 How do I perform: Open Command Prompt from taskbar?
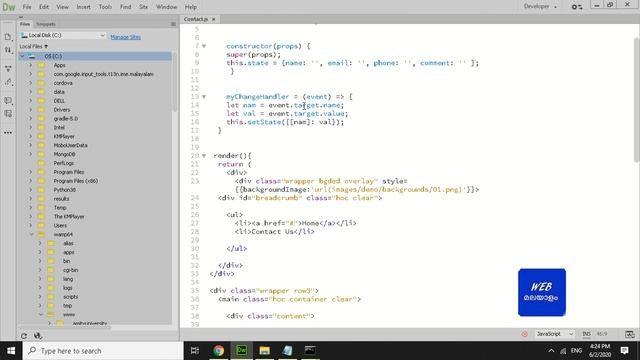coord(310,351)
